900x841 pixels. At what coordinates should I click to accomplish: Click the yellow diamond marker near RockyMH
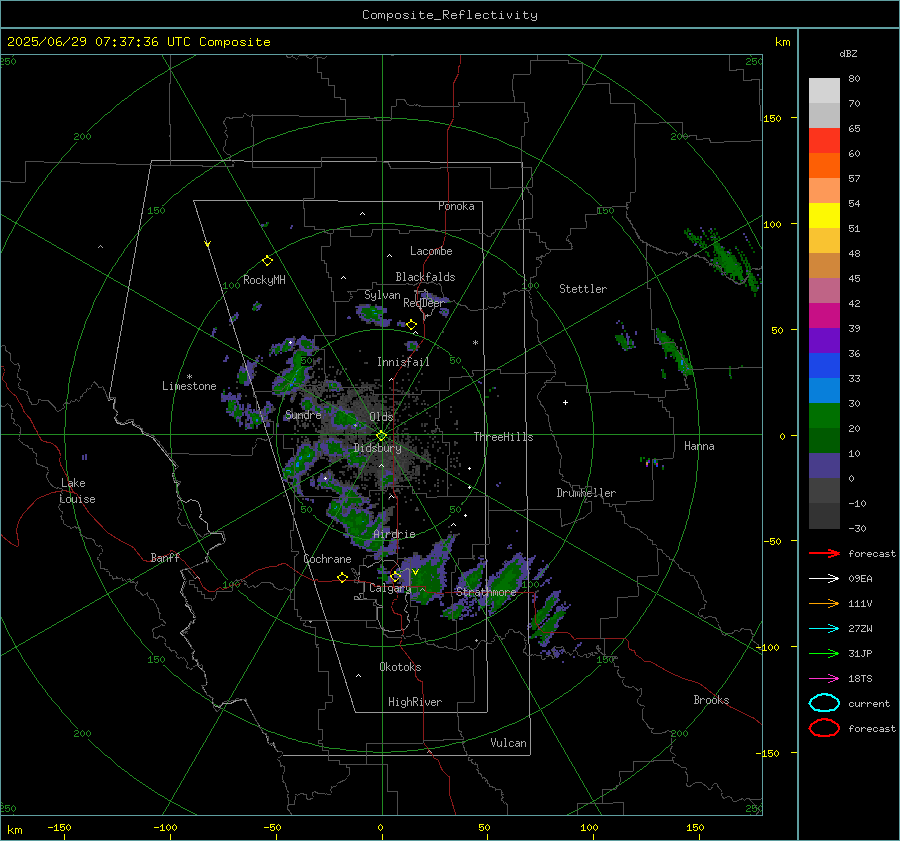267,261
